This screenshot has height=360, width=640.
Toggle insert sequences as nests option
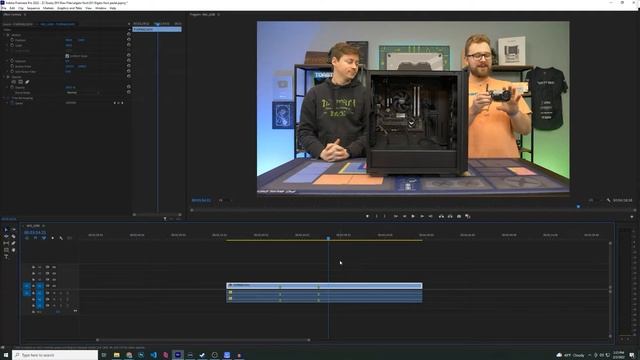27,238
